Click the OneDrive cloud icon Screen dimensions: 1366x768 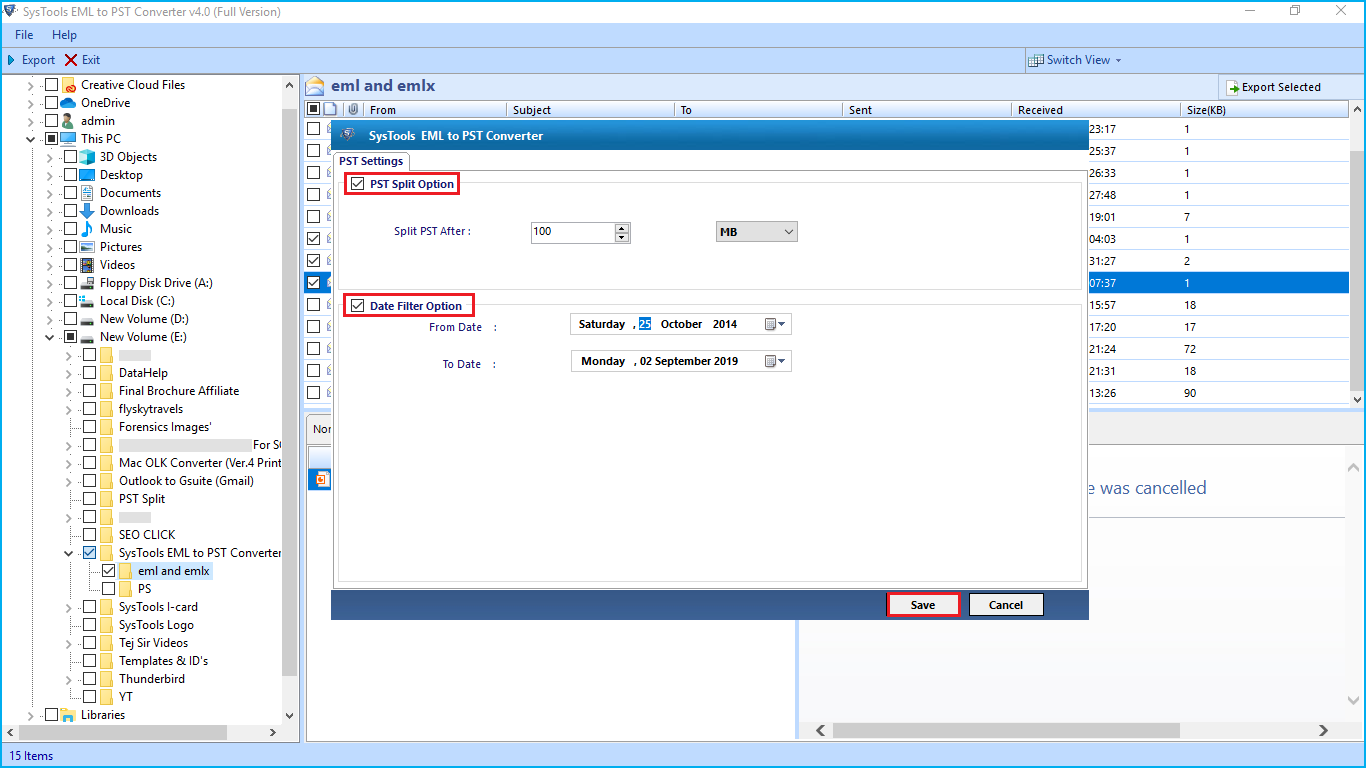pyautogui.click(x=69, y=103)
